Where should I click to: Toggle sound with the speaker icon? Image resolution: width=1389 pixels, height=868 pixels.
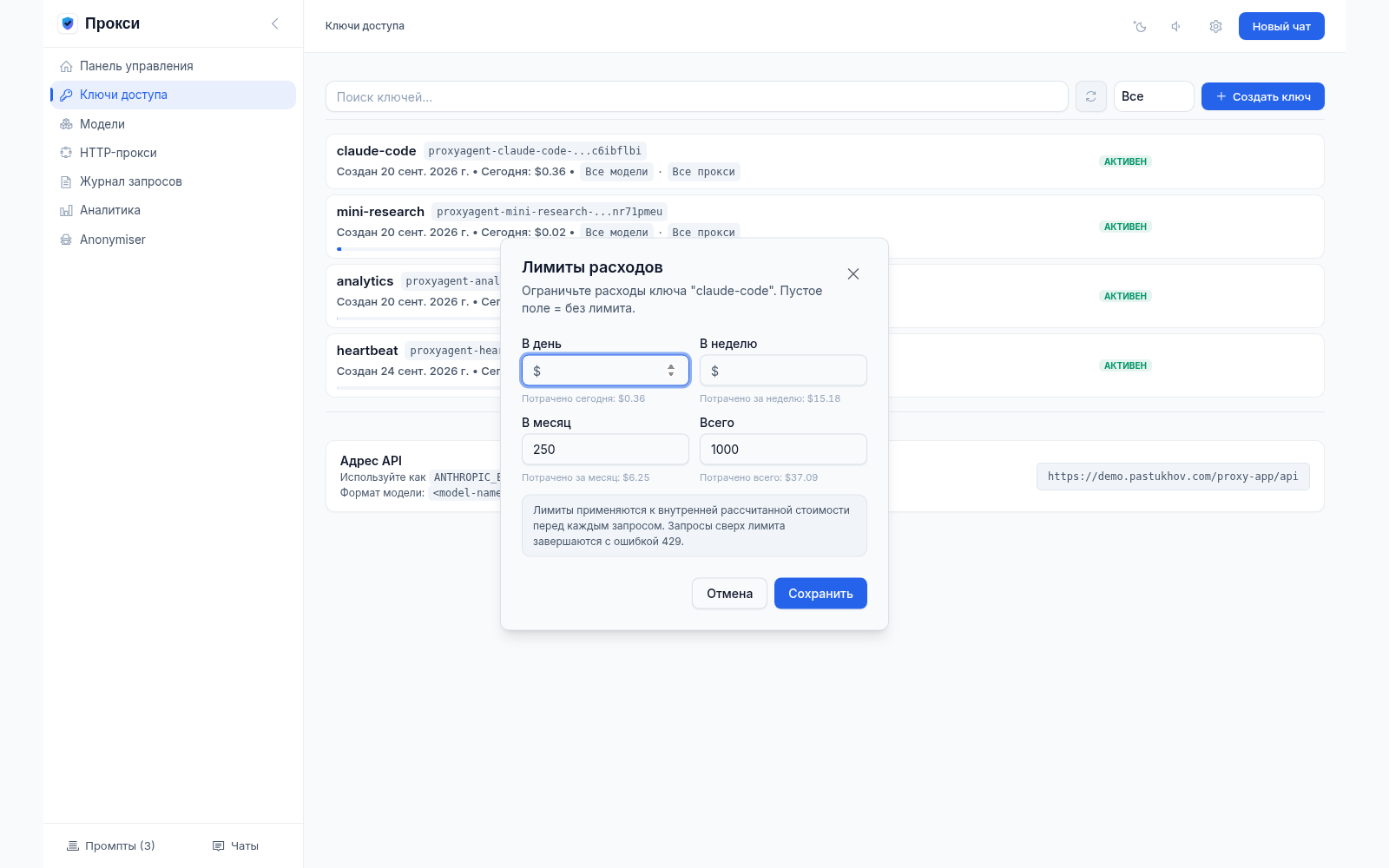(x=1177, y=26)
